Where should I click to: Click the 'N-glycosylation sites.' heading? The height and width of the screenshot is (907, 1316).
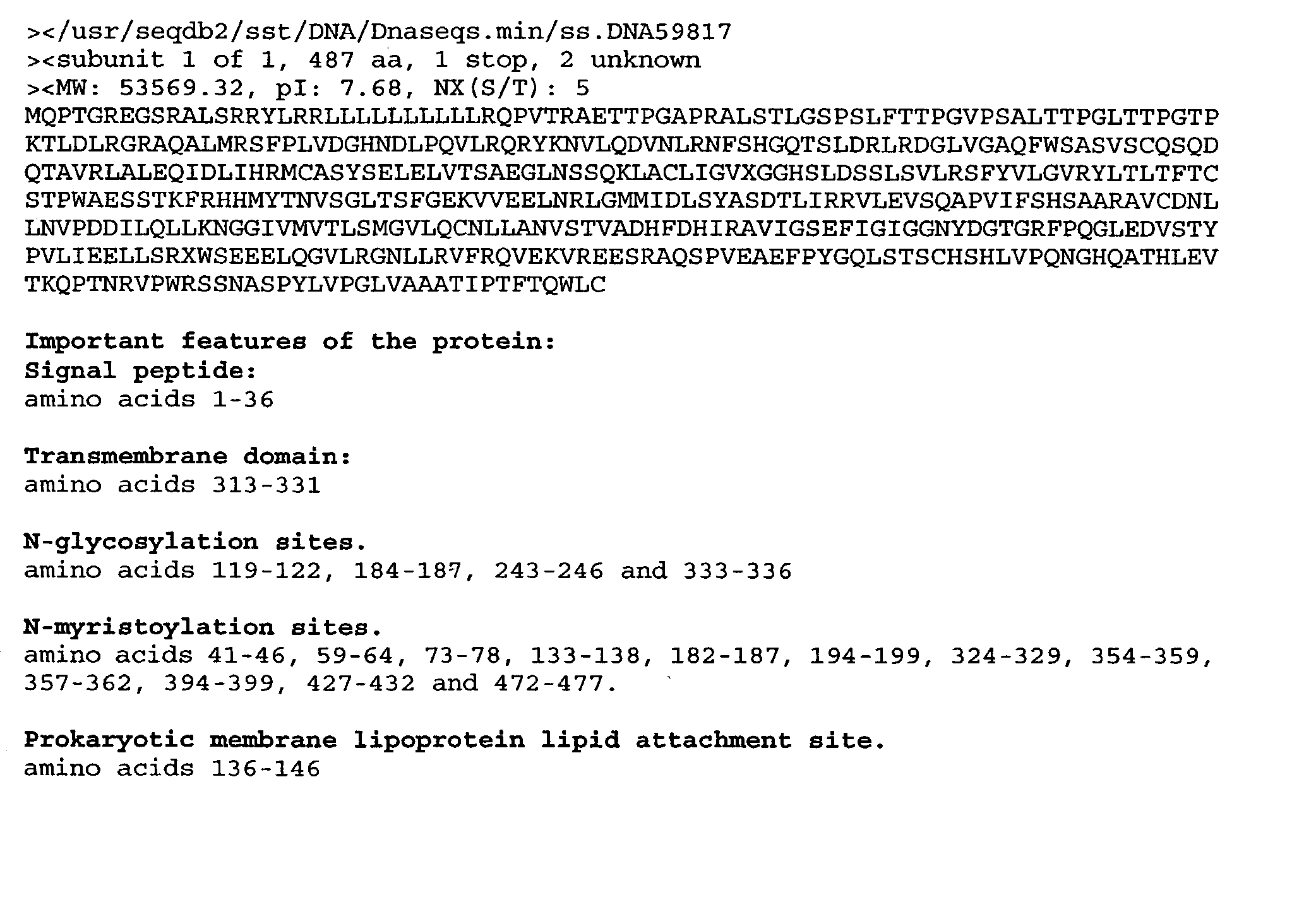click(x=195, y=542)
